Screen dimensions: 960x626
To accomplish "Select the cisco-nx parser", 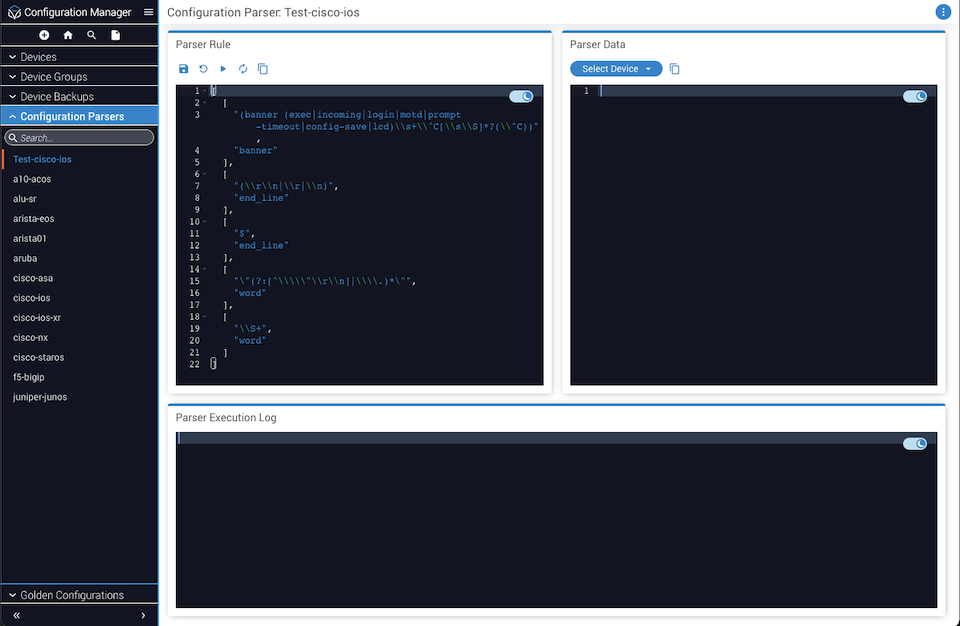I will [31, 337].
